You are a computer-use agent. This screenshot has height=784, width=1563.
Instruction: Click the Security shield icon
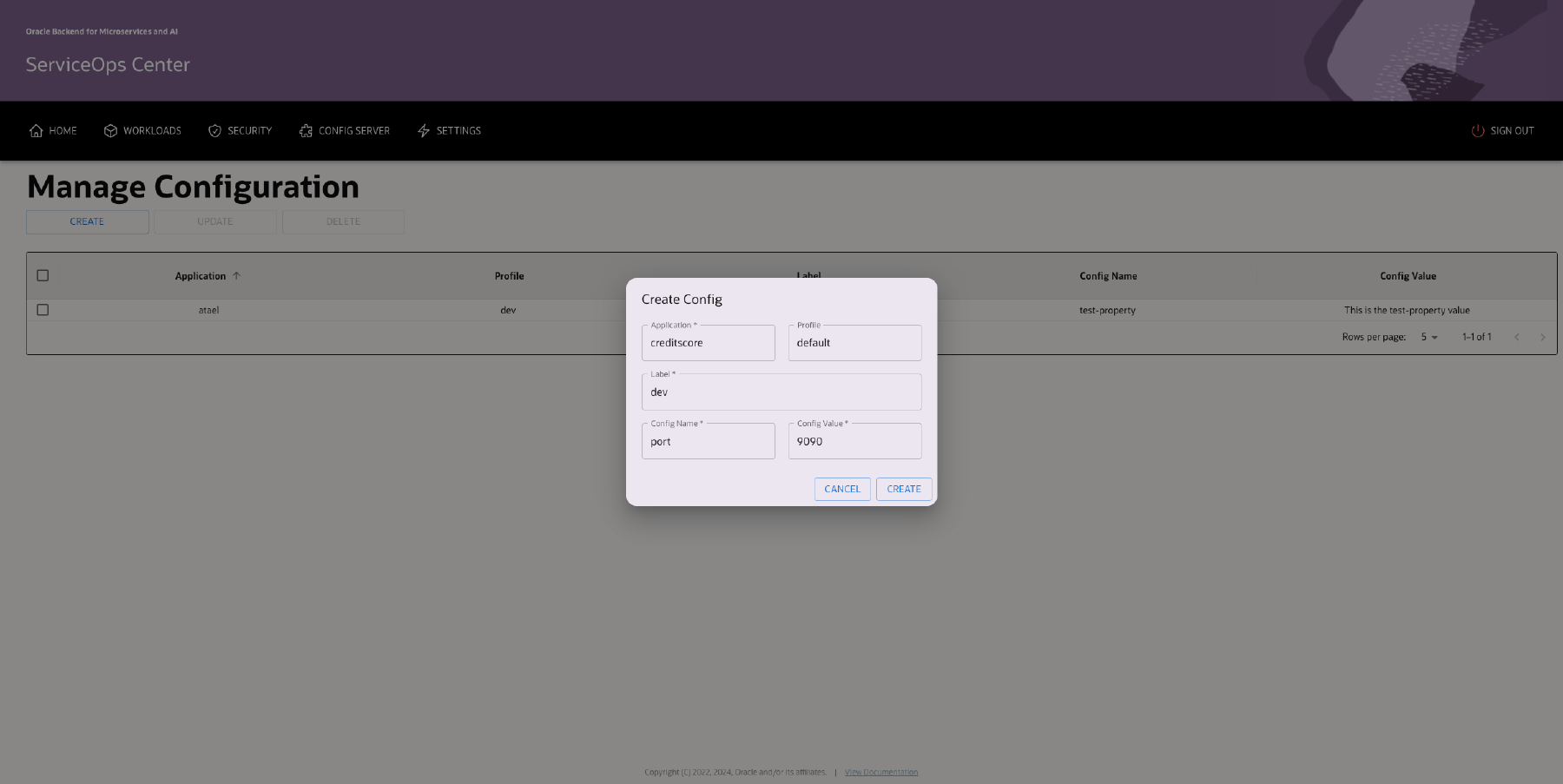[214, 130]
